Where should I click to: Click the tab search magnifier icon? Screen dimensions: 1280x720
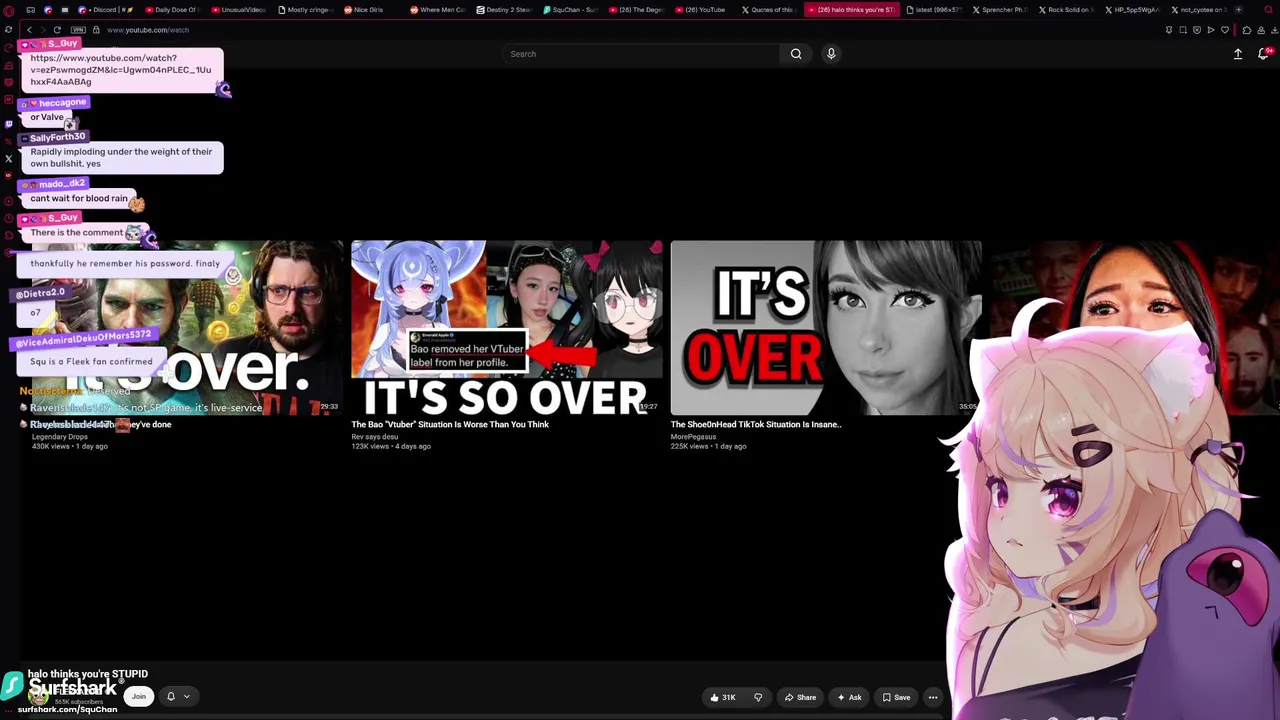pyautogui.click(x=1268, y=10)
